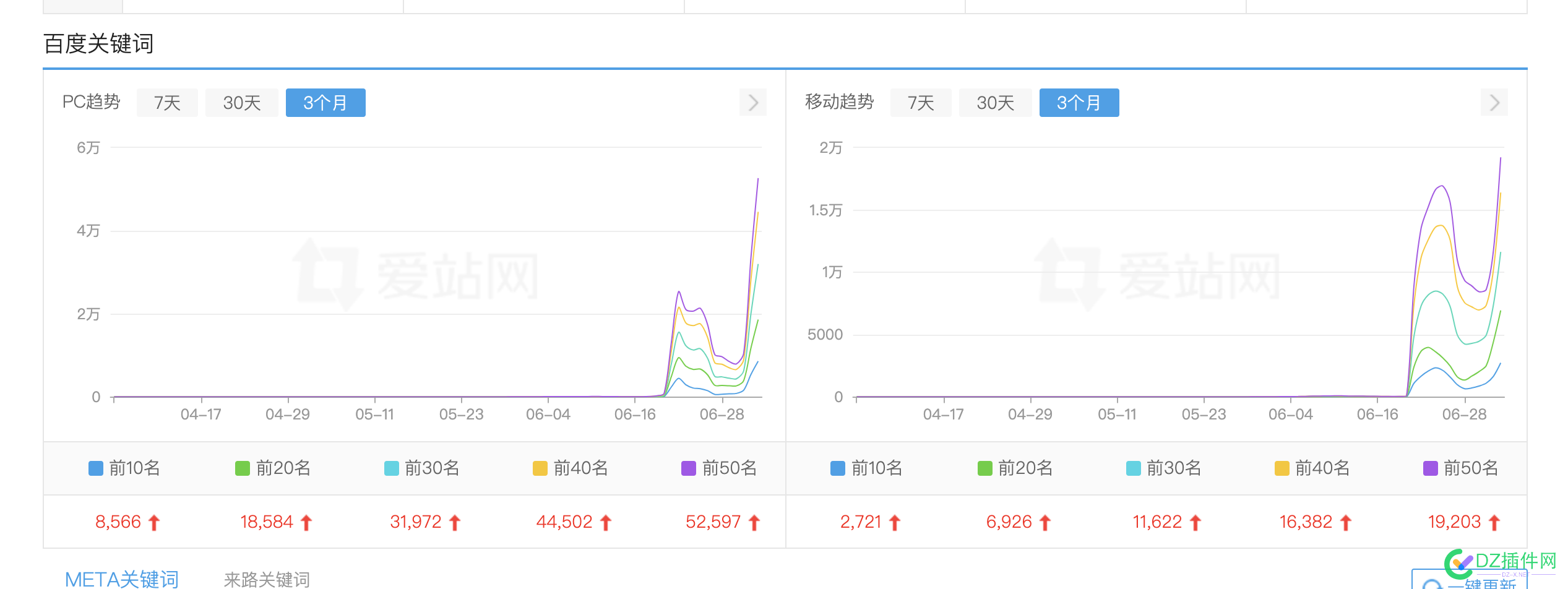Toggle 前40名 yellow legend swatch in mobile chart
Image resolution: width=1568 pixels, height=589 pixels.
(1282, 468)
